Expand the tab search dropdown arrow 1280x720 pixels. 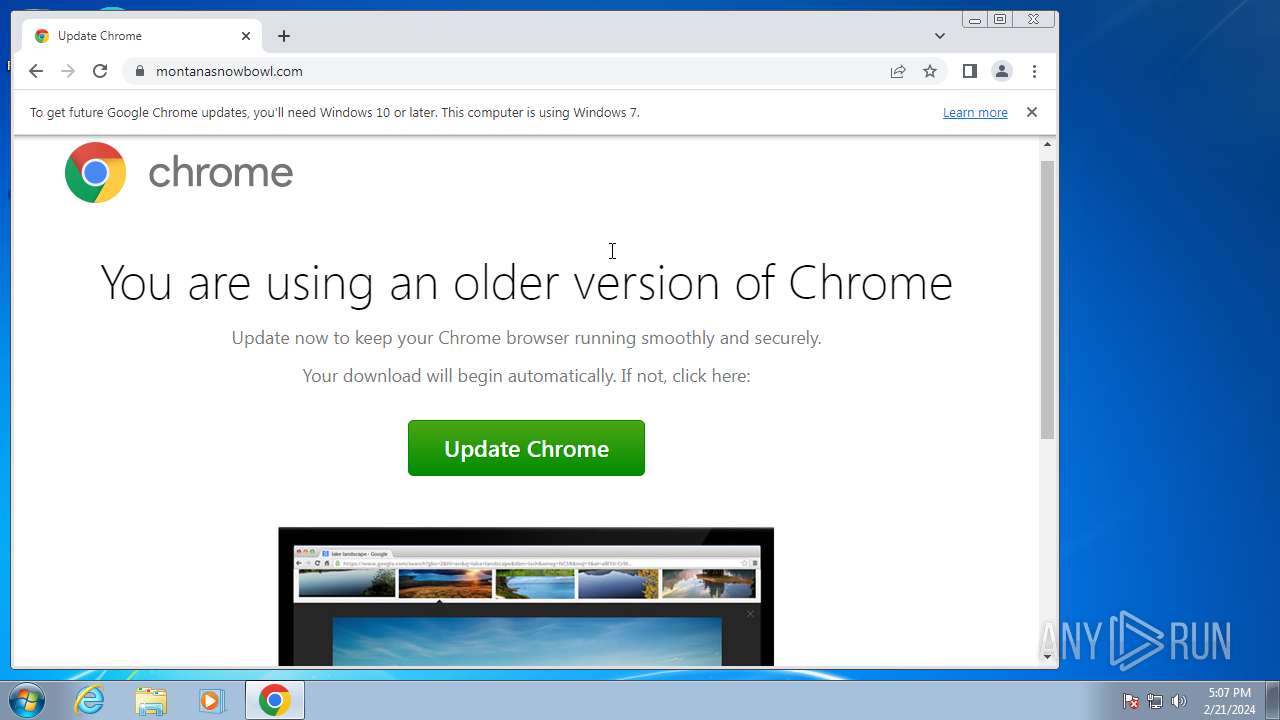(x=940, y=36)
